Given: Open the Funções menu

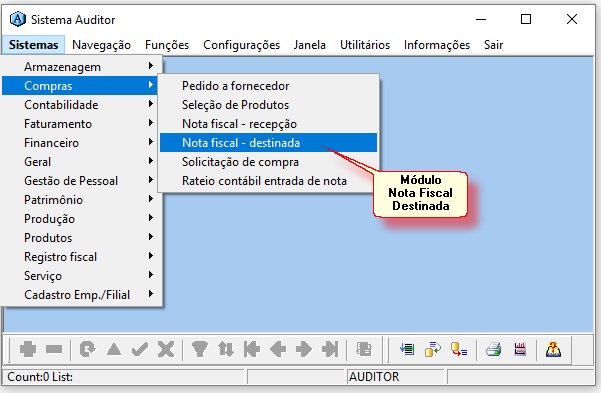Looking at the screenshot, I should [167, 45].
